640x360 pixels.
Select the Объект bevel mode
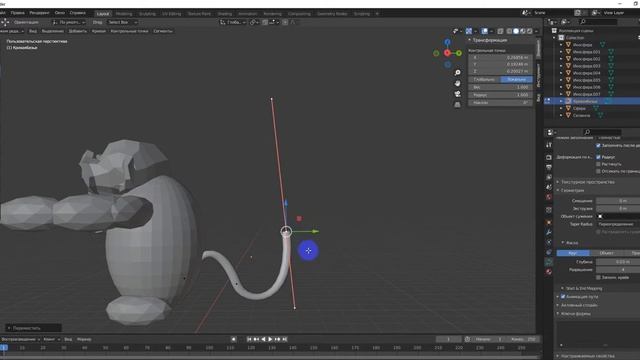(607, 253)
